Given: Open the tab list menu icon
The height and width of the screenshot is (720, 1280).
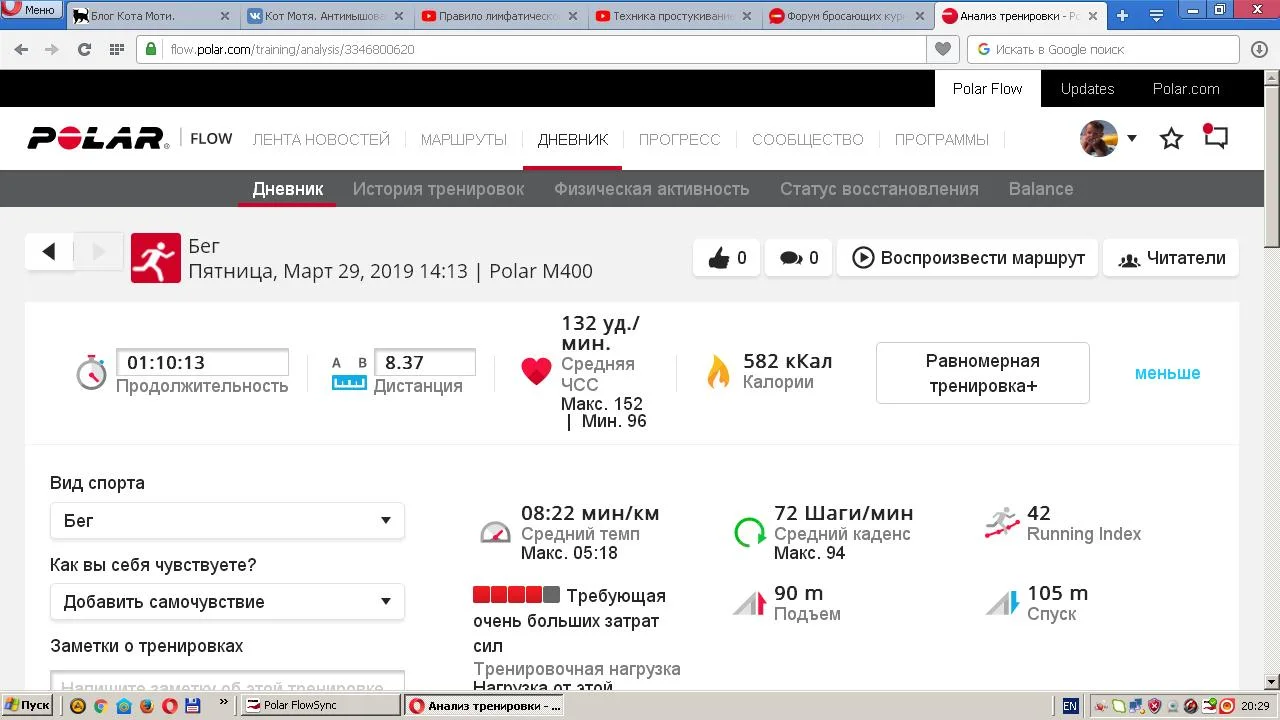Looking at the screenshot, I should [x=1157, y=16].
